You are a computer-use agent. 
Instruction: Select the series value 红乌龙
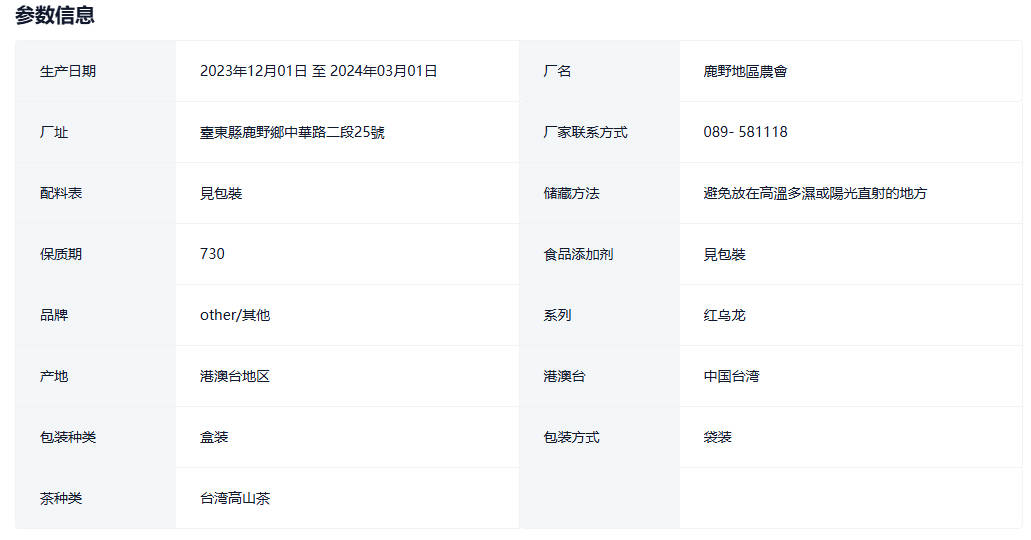[724, 315]
